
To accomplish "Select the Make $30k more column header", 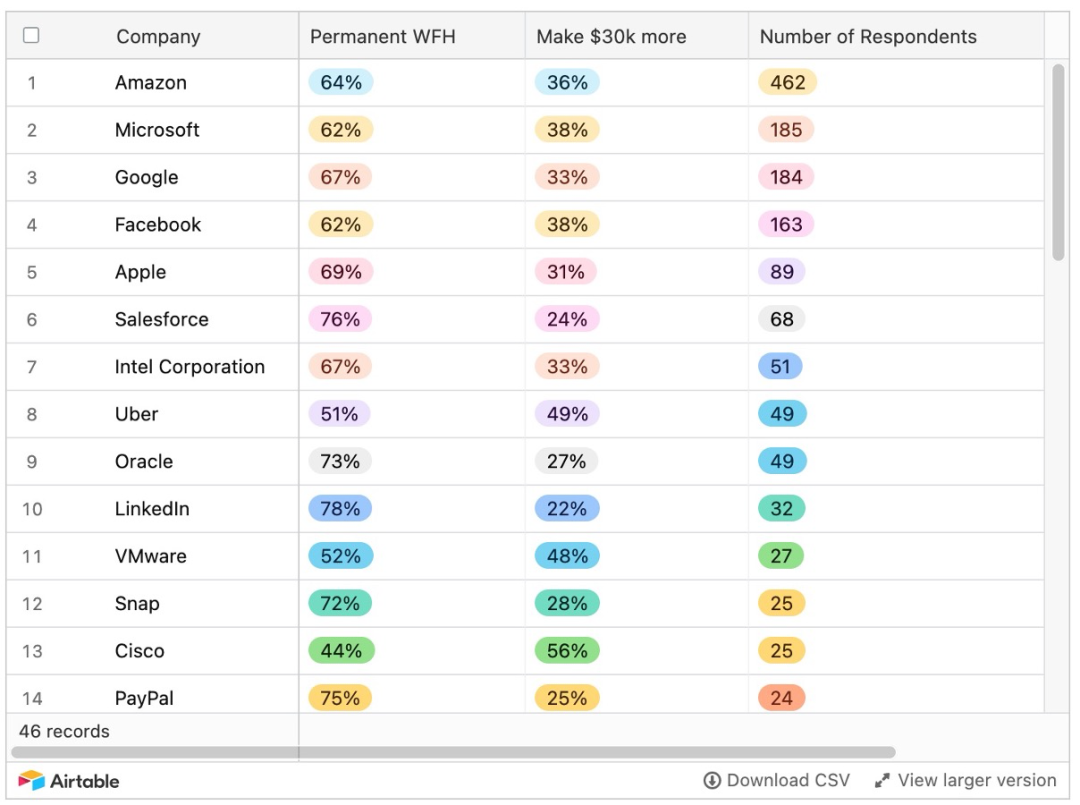I will 611,37.
